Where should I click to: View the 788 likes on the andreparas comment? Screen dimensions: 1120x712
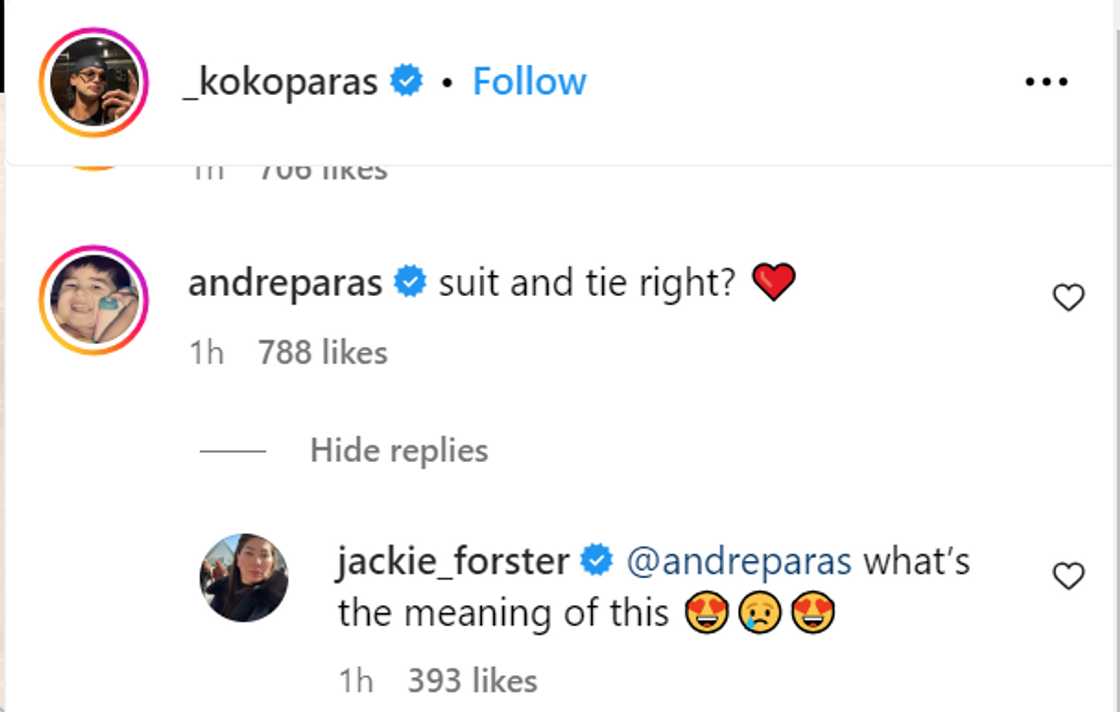[322, 353]
